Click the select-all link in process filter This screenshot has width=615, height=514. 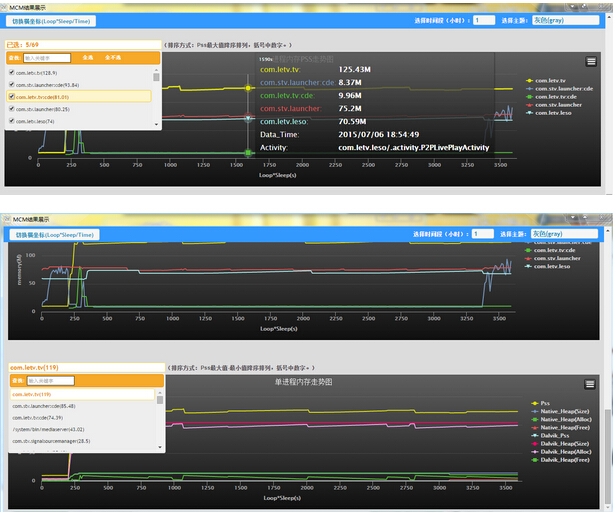pos(88,58)
